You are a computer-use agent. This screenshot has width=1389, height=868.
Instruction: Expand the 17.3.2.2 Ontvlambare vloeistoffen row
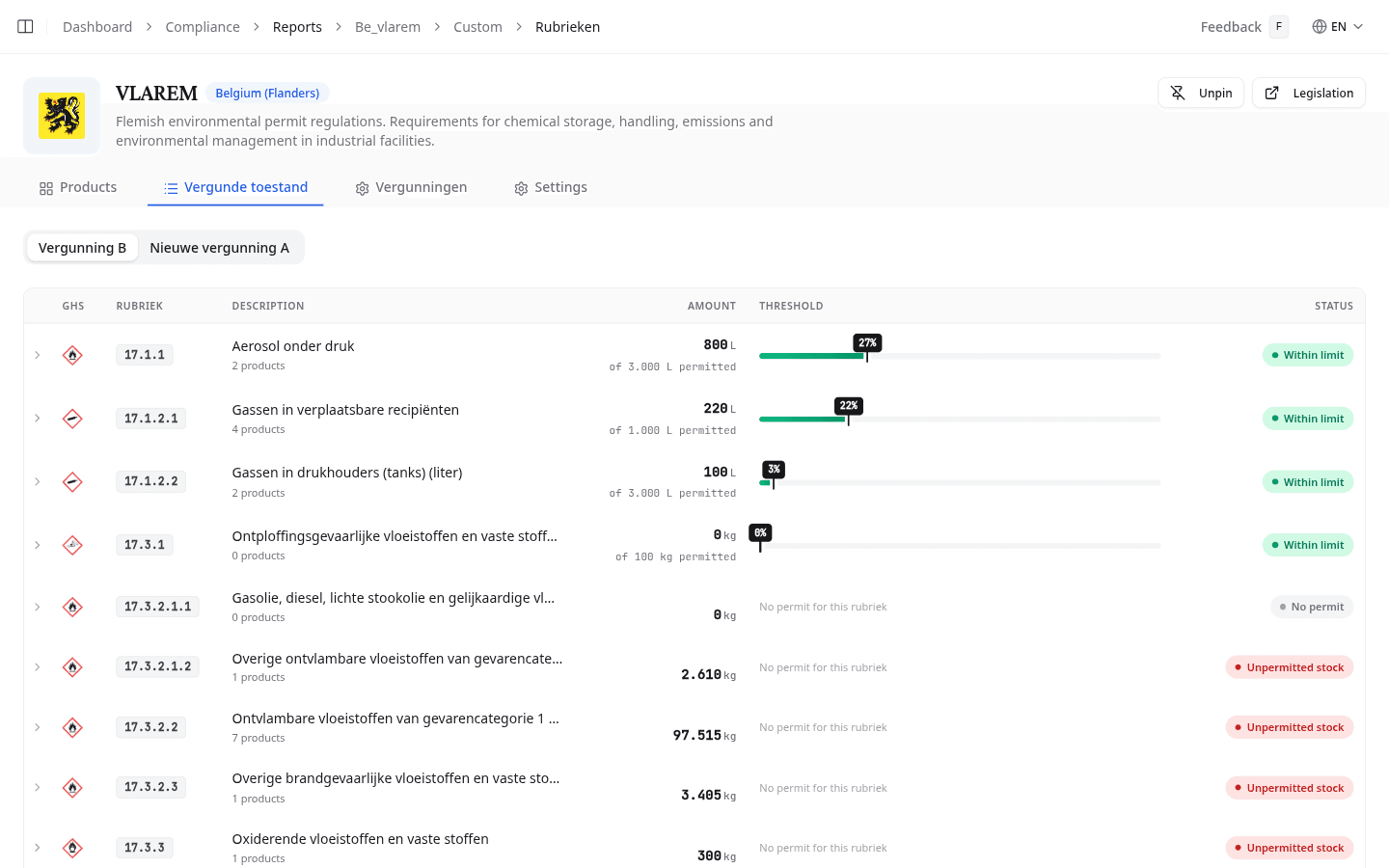[x=38, y=727]
